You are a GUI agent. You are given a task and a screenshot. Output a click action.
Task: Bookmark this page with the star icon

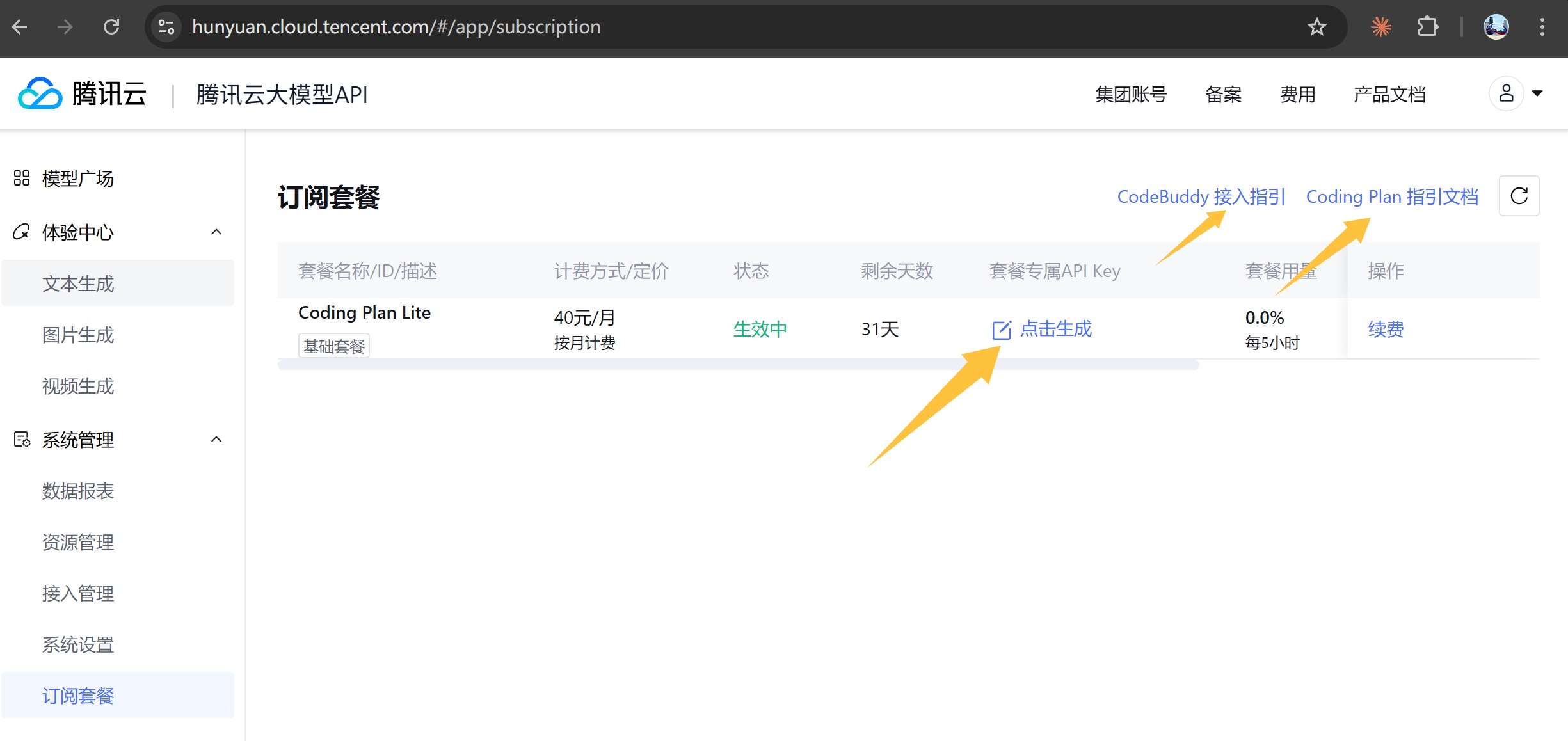click(x=1316, y=27)
